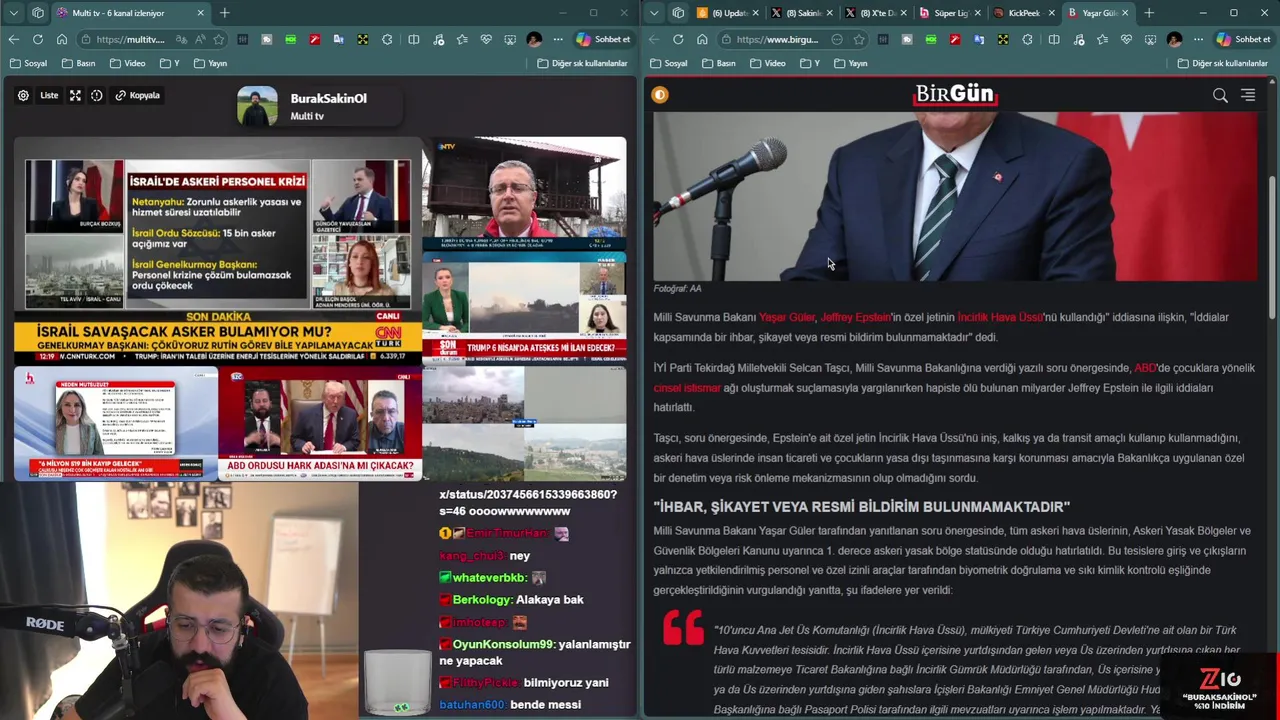Expand Diğer sık kullanılanlar in left window
This screenshot has width=1280, height=720.
[x=582, y=63]
